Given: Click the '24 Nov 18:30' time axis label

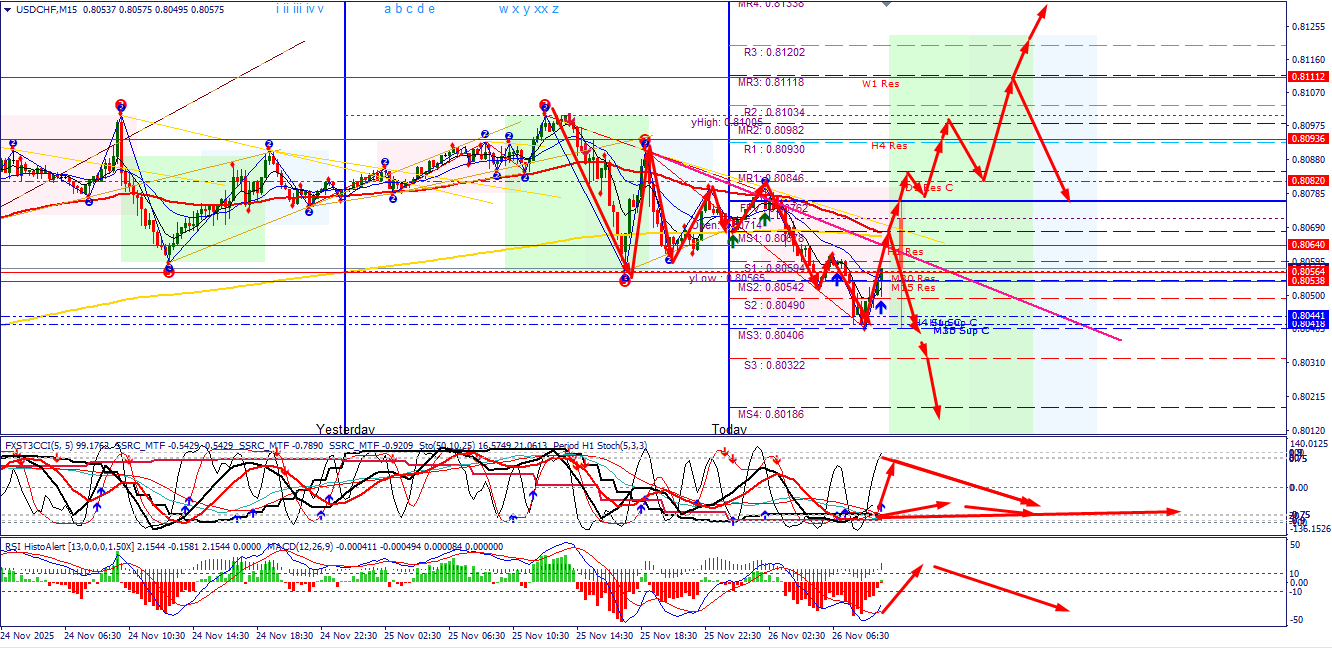Looking at the screenshot, I should click(x=284, y=635).
